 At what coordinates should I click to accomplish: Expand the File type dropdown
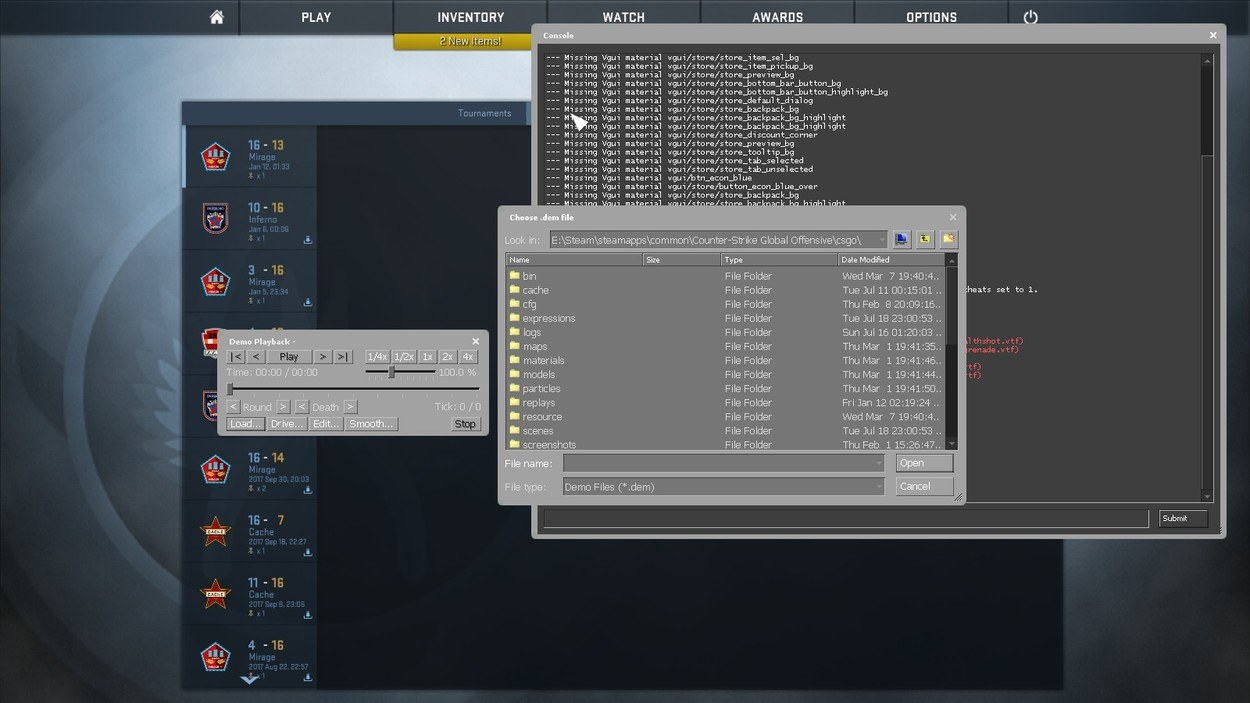click(880, 487)
